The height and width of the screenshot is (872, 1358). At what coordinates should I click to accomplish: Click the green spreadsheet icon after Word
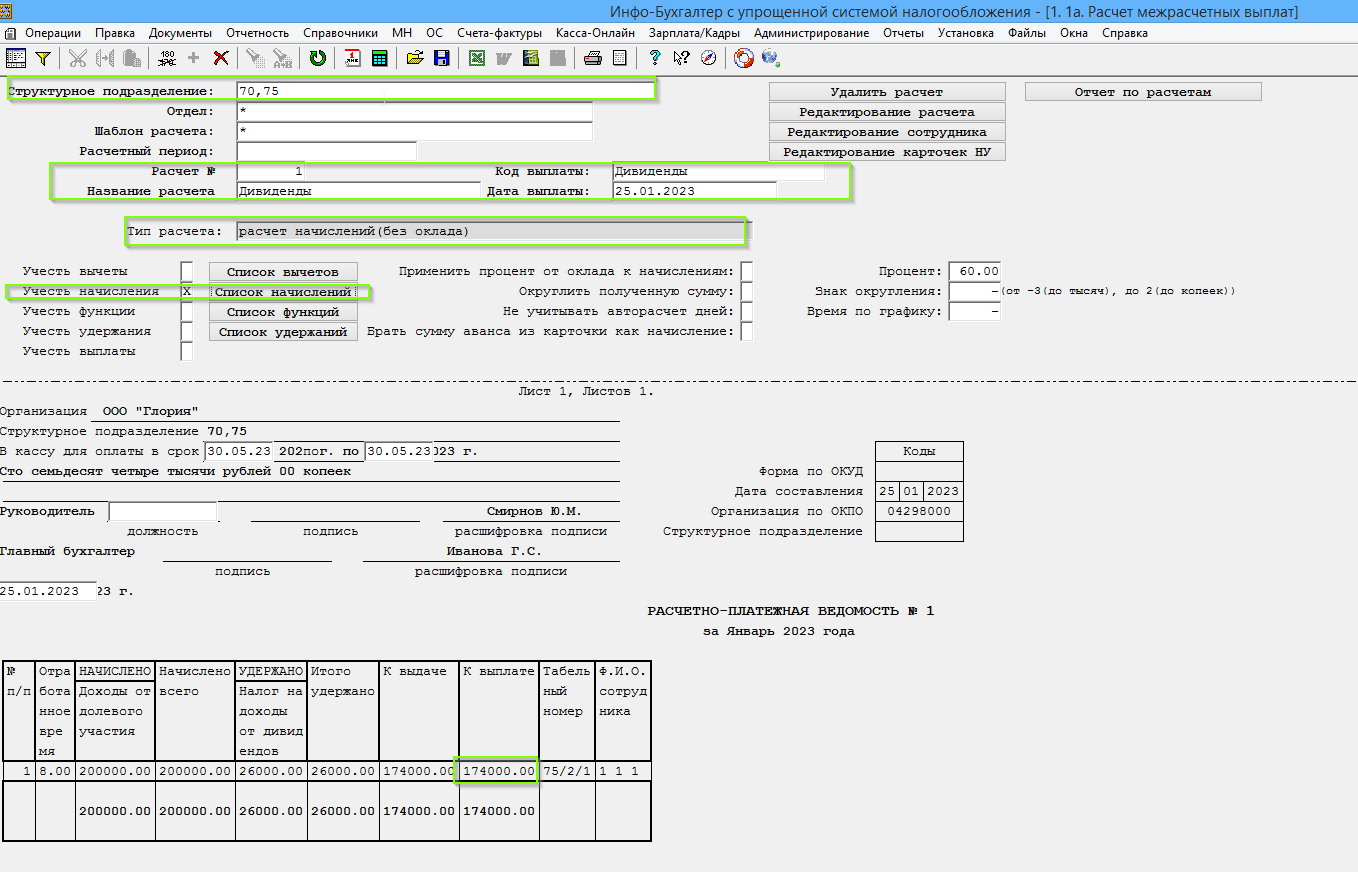tap(530, 58)
